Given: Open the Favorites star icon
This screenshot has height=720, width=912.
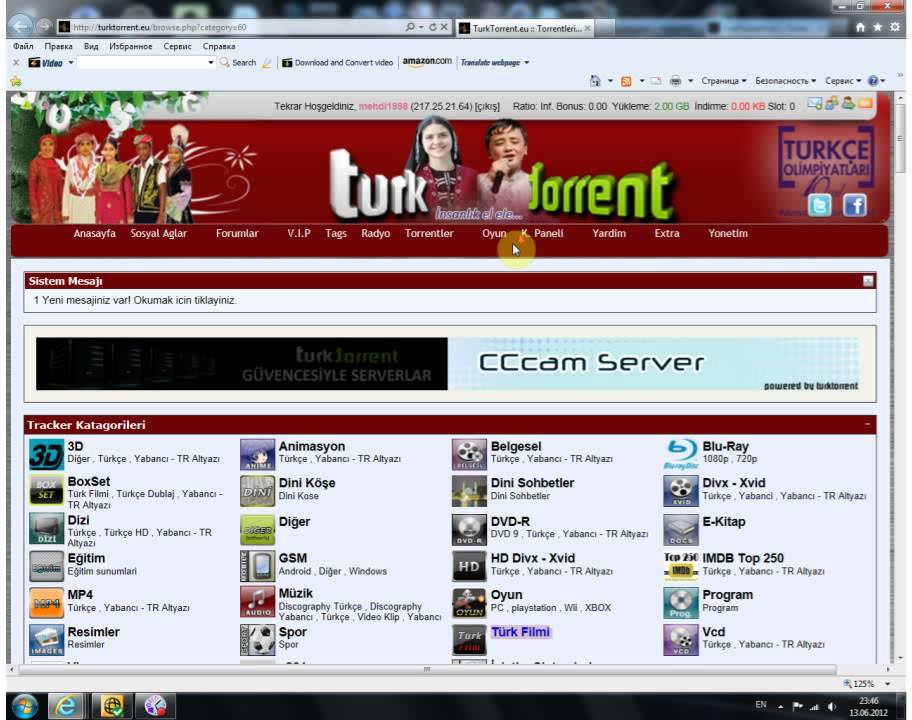Looking at the screenshot, I should pyautogui.click(x=877, y=27).
